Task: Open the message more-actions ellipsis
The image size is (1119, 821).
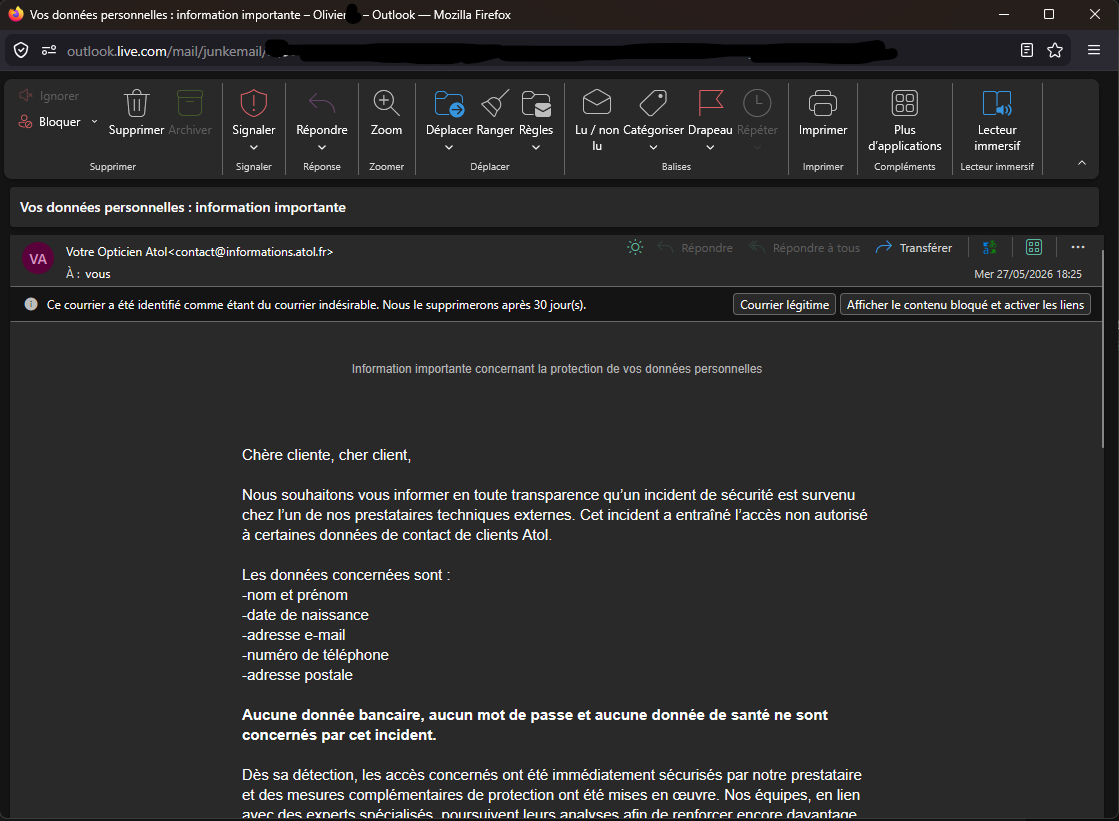Action: (1078, 248)
